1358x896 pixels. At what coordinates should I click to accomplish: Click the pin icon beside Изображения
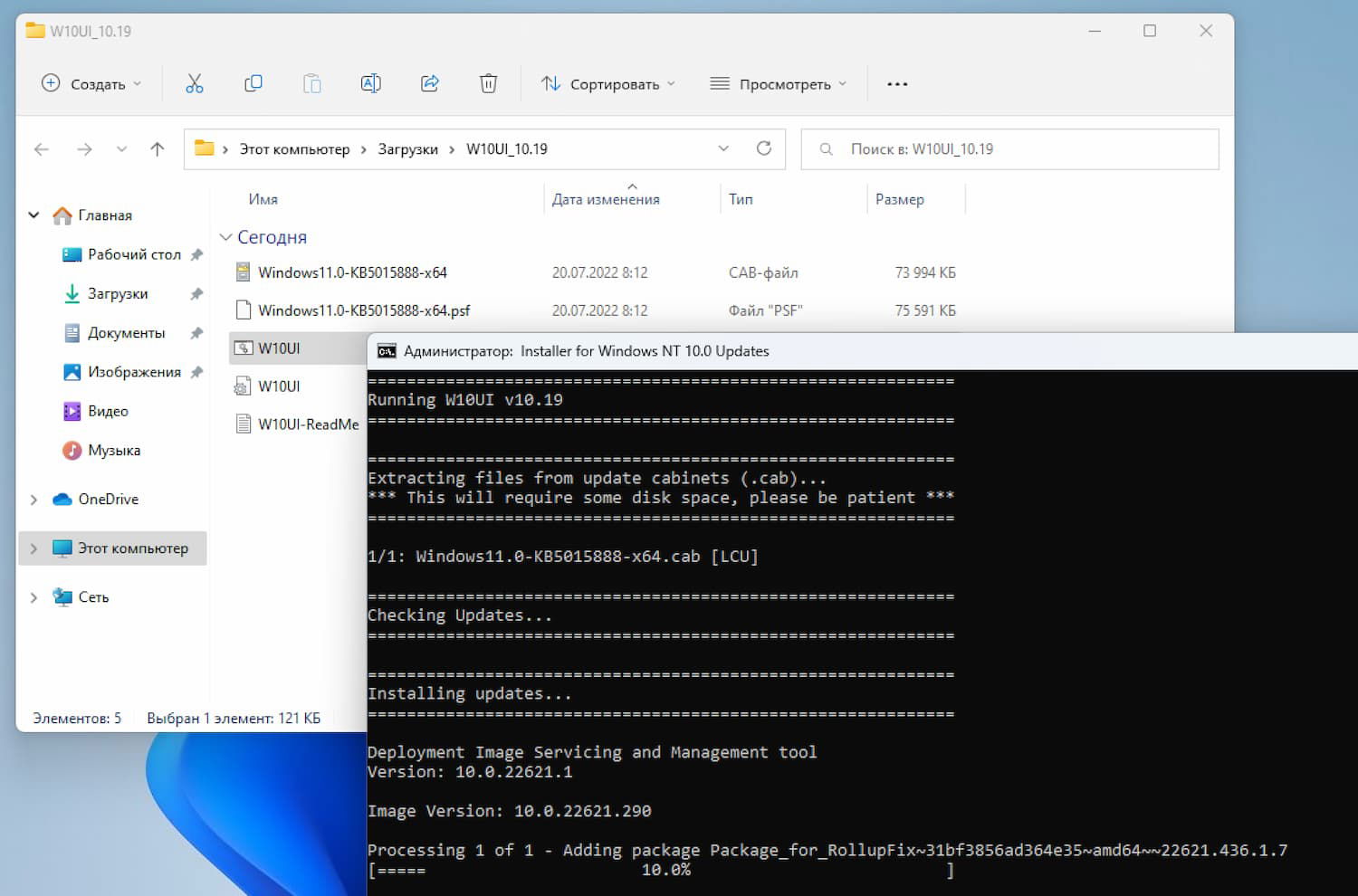tap(196, 372)
